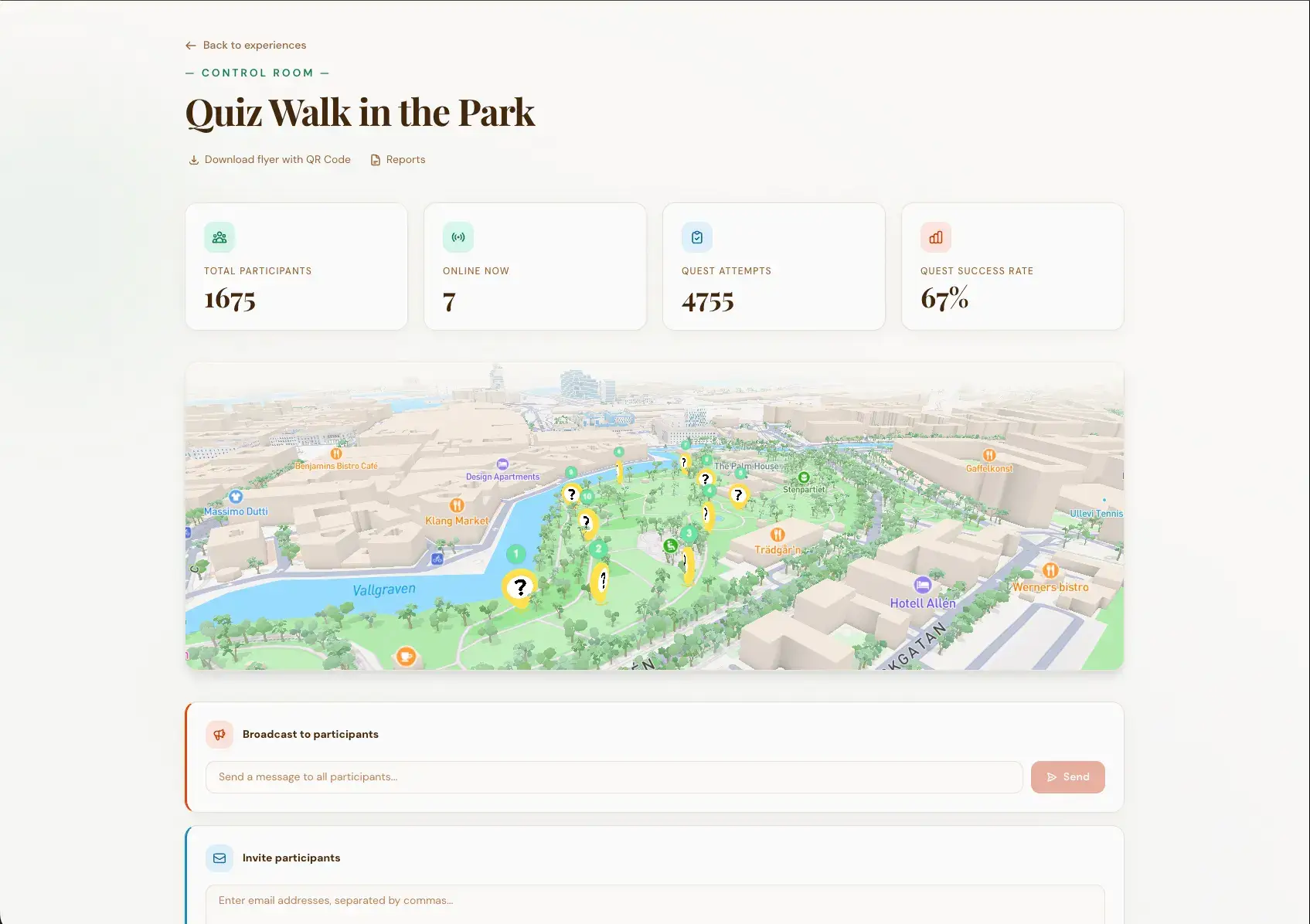Image resolution: width=1310 pixels, height=924 pixels.
Task: Open the Reports page
Action: (398, 160)
